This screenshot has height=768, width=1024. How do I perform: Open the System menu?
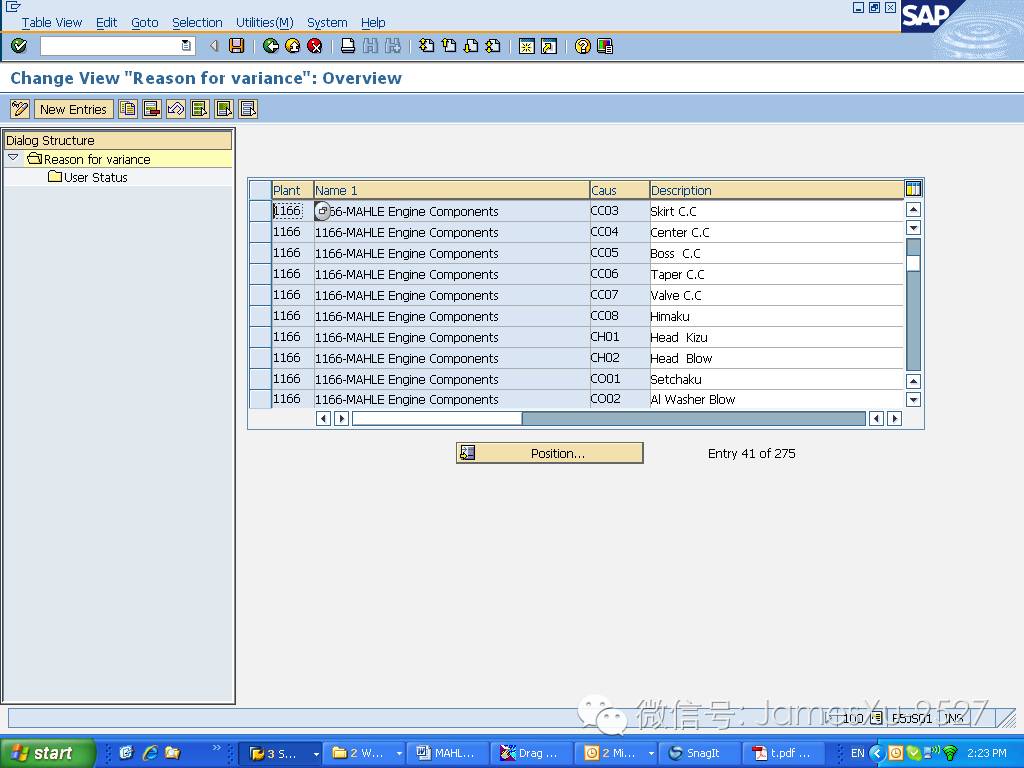[x=327, y=22]
